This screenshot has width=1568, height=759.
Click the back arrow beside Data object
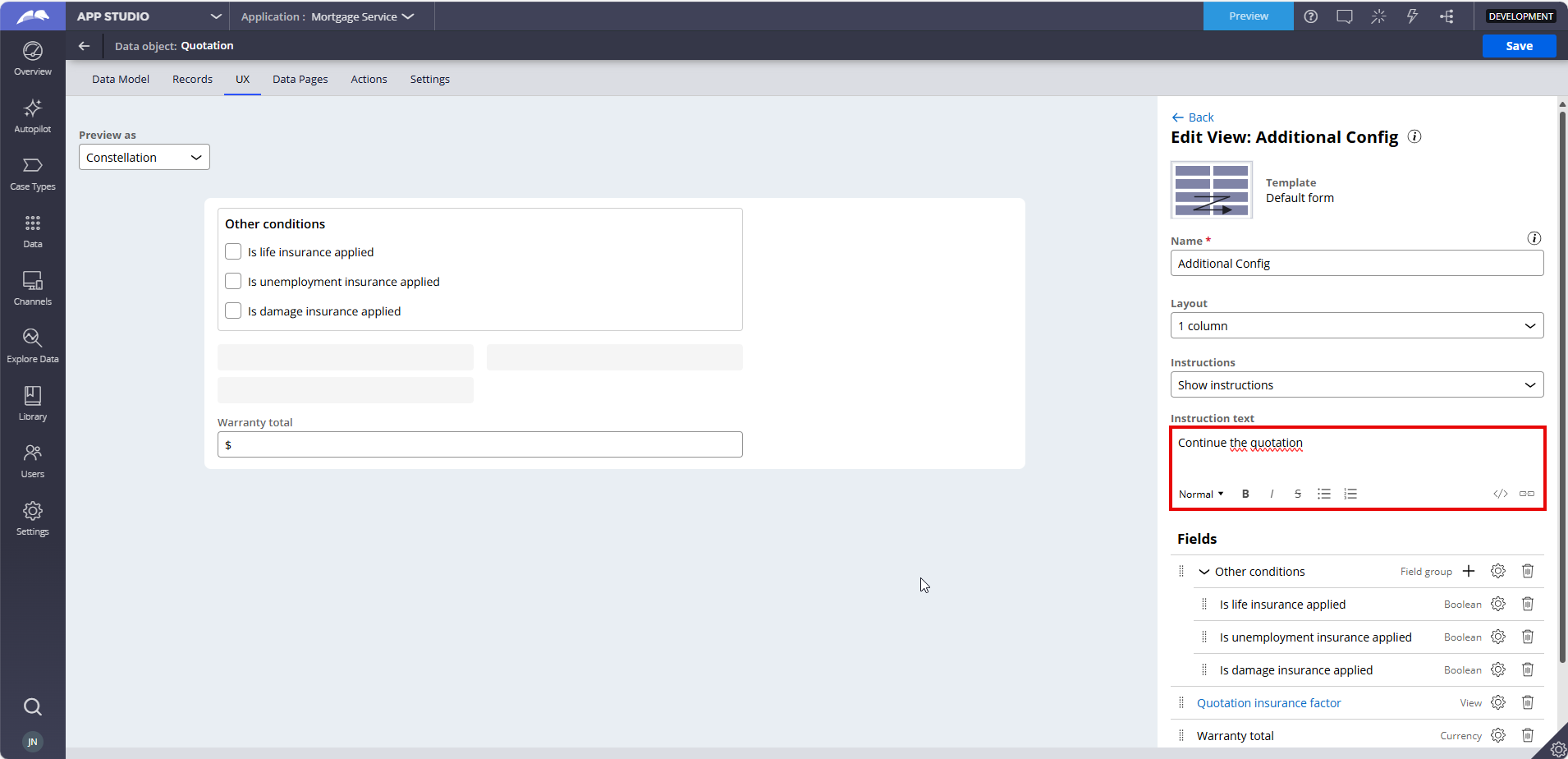point(84,46)
